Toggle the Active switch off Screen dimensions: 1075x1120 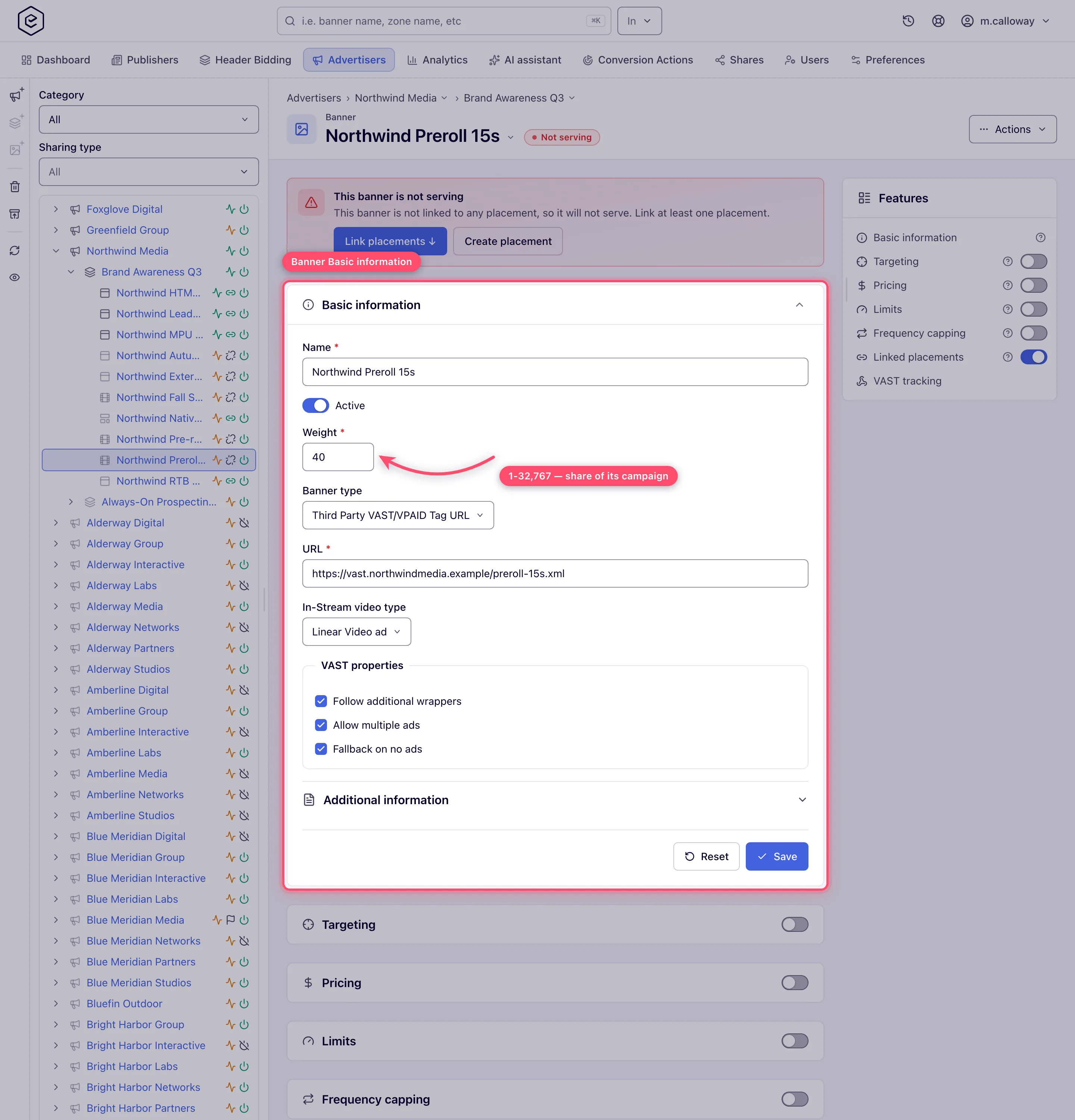click(x=315, y=406)
